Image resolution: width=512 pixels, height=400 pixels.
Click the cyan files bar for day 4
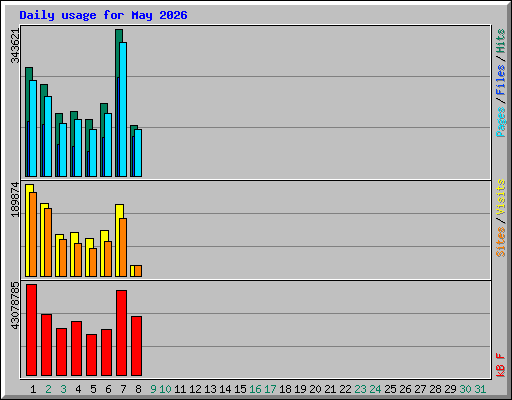[x=78, y=148]
